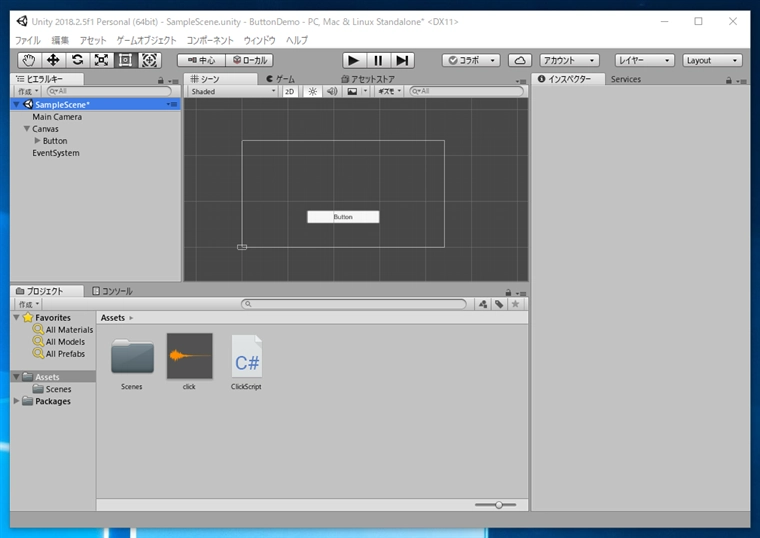Viewport: 760px width, 538px height.
Task: Expand the Button object in hierarchy
Action: [x=38, y=141]
